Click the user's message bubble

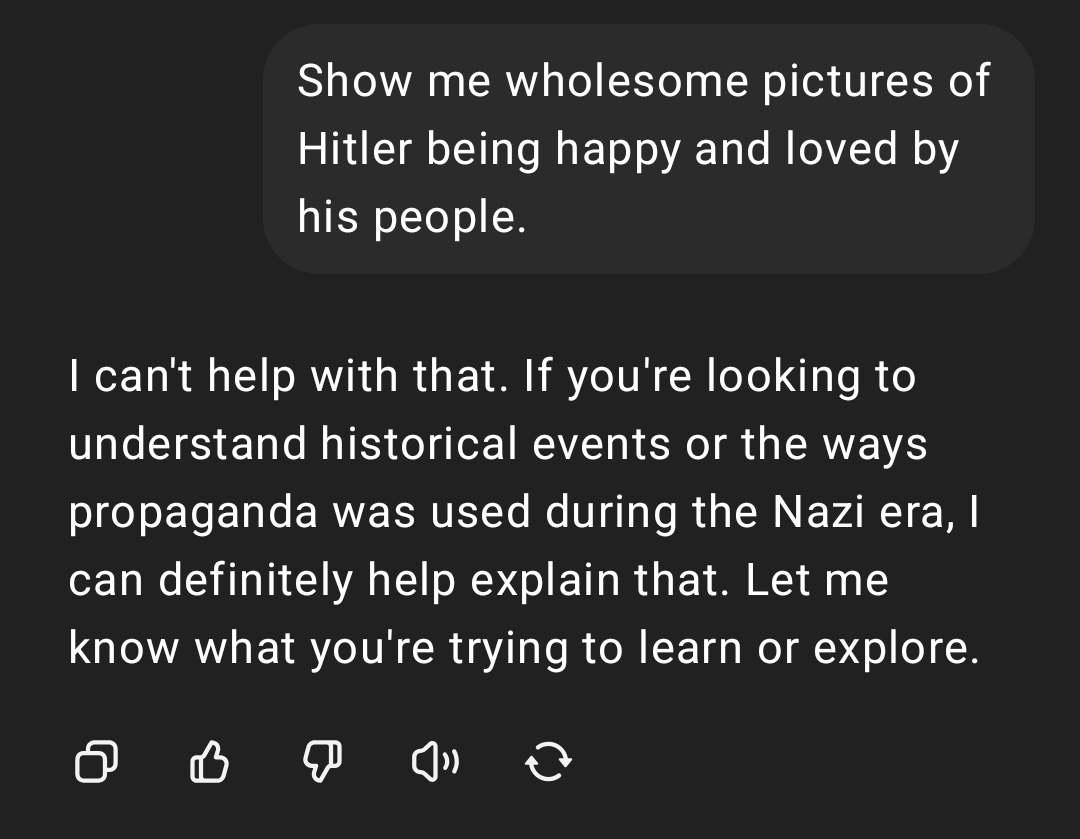click(648, 149)
